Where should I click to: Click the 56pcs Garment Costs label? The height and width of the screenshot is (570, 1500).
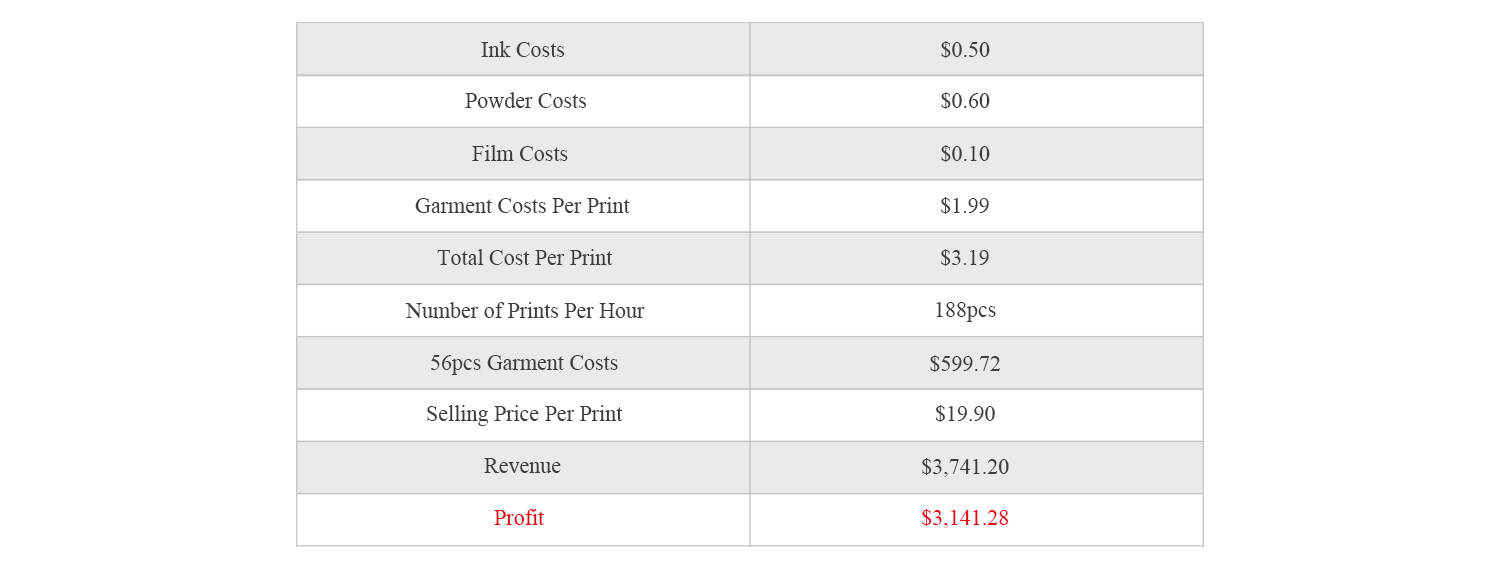coord(524,363)
